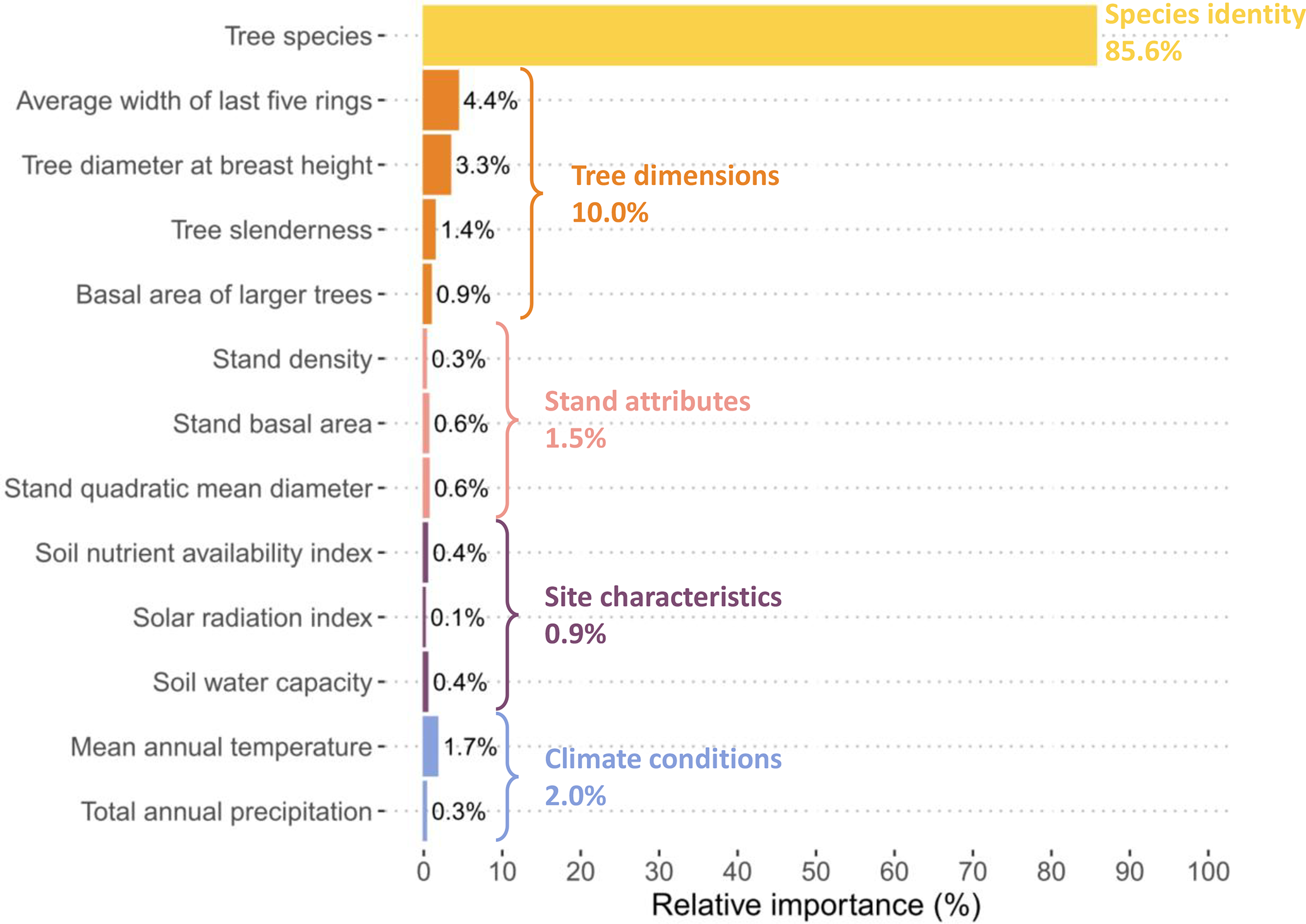Click the 100 tick on x-axis

(x=1208, y=872)
